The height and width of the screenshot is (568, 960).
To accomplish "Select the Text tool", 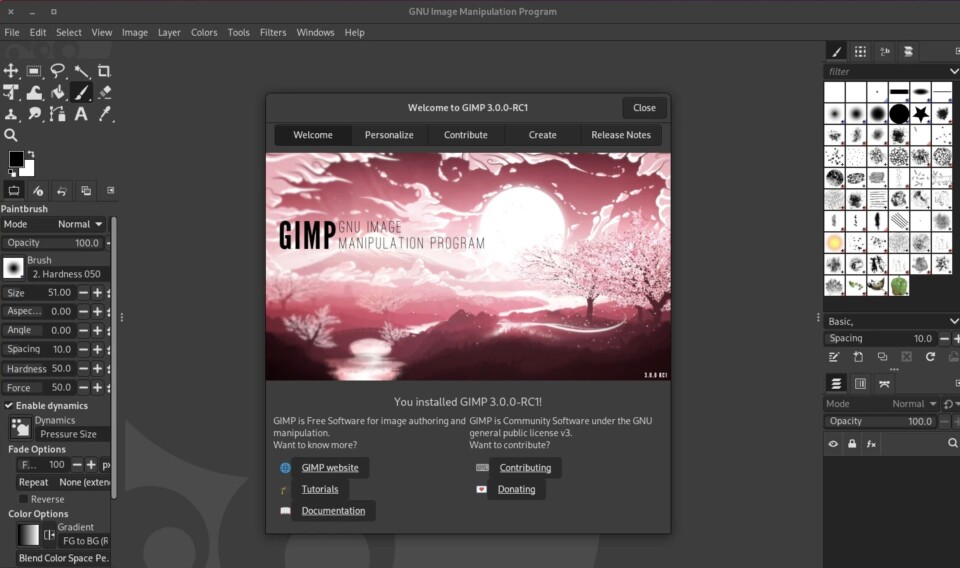I will point(81,114).
